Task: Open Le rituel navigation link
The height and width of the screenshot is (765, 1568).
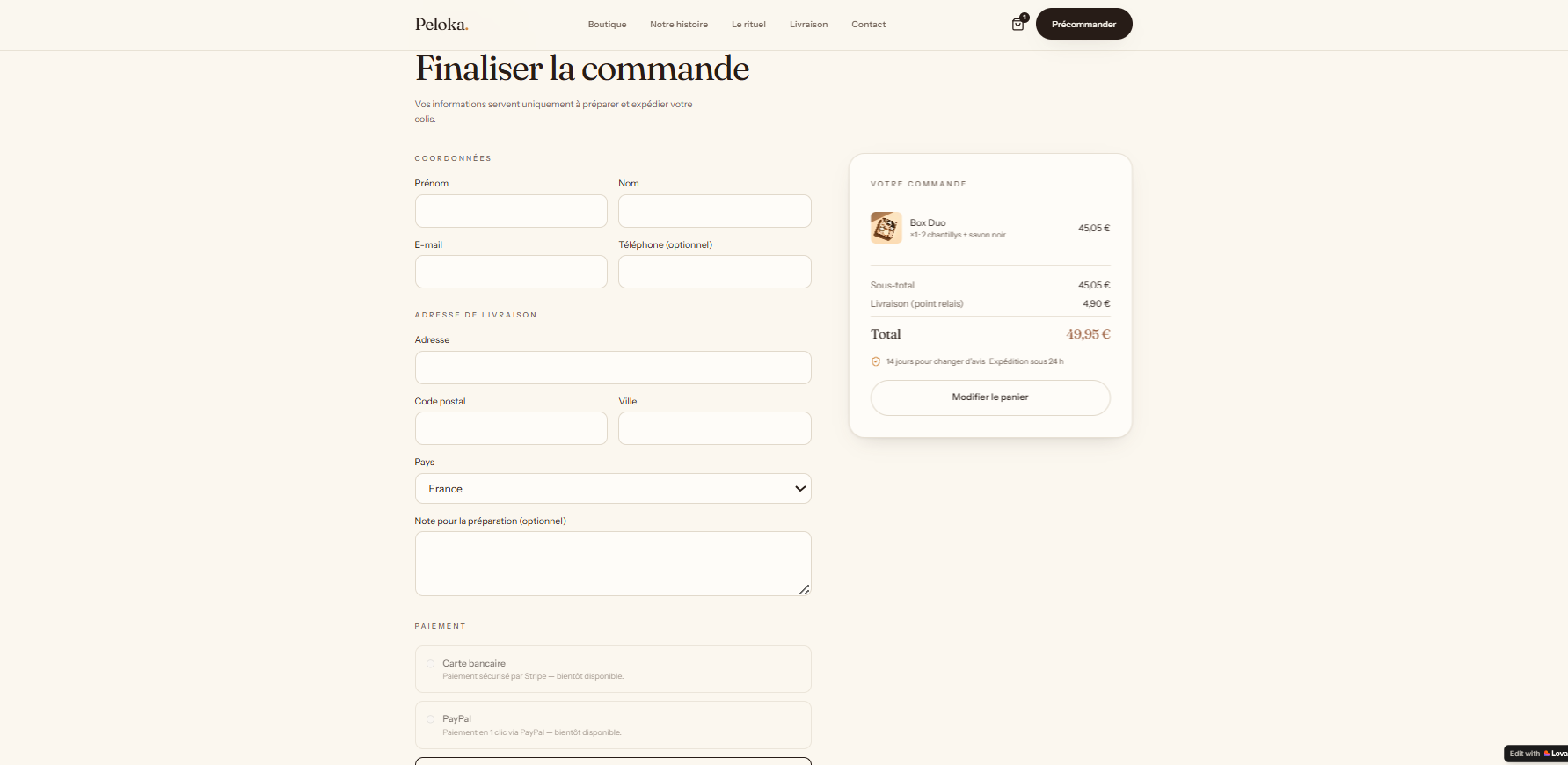Action: click(x=748, y=25)
